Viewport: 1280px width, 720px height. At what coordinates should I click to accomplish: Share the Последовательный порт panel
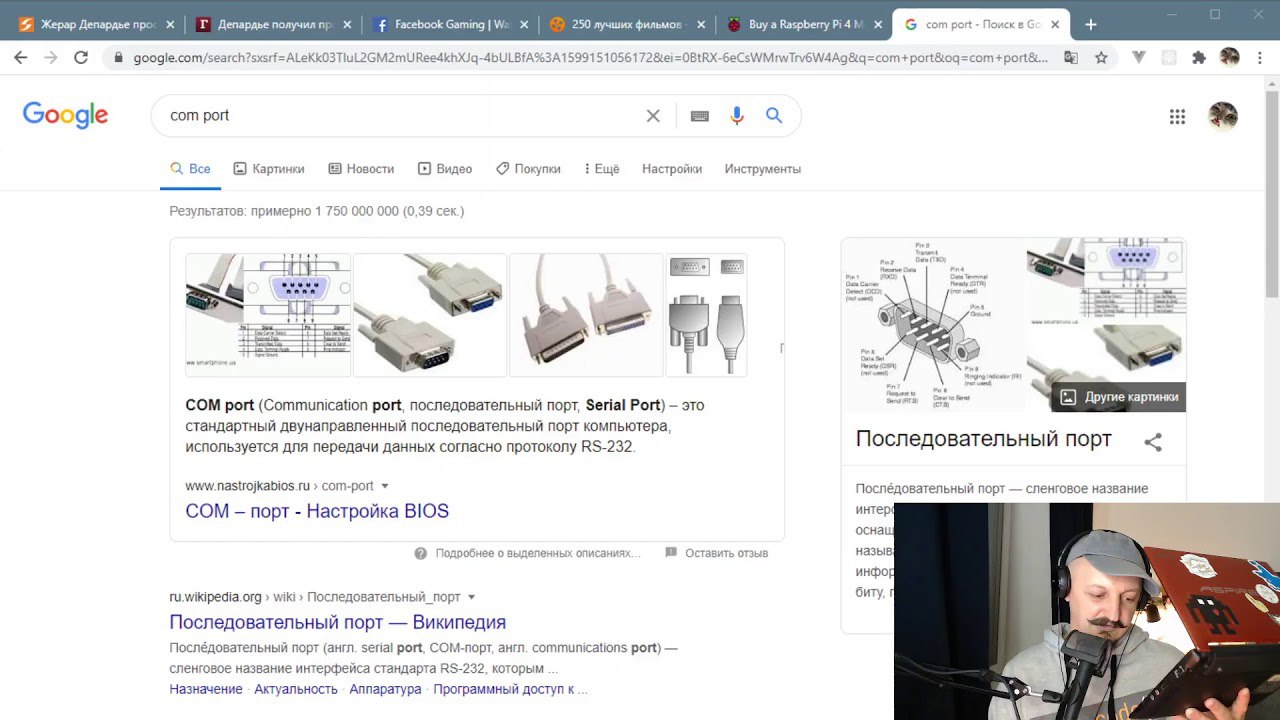[1153, 441]
